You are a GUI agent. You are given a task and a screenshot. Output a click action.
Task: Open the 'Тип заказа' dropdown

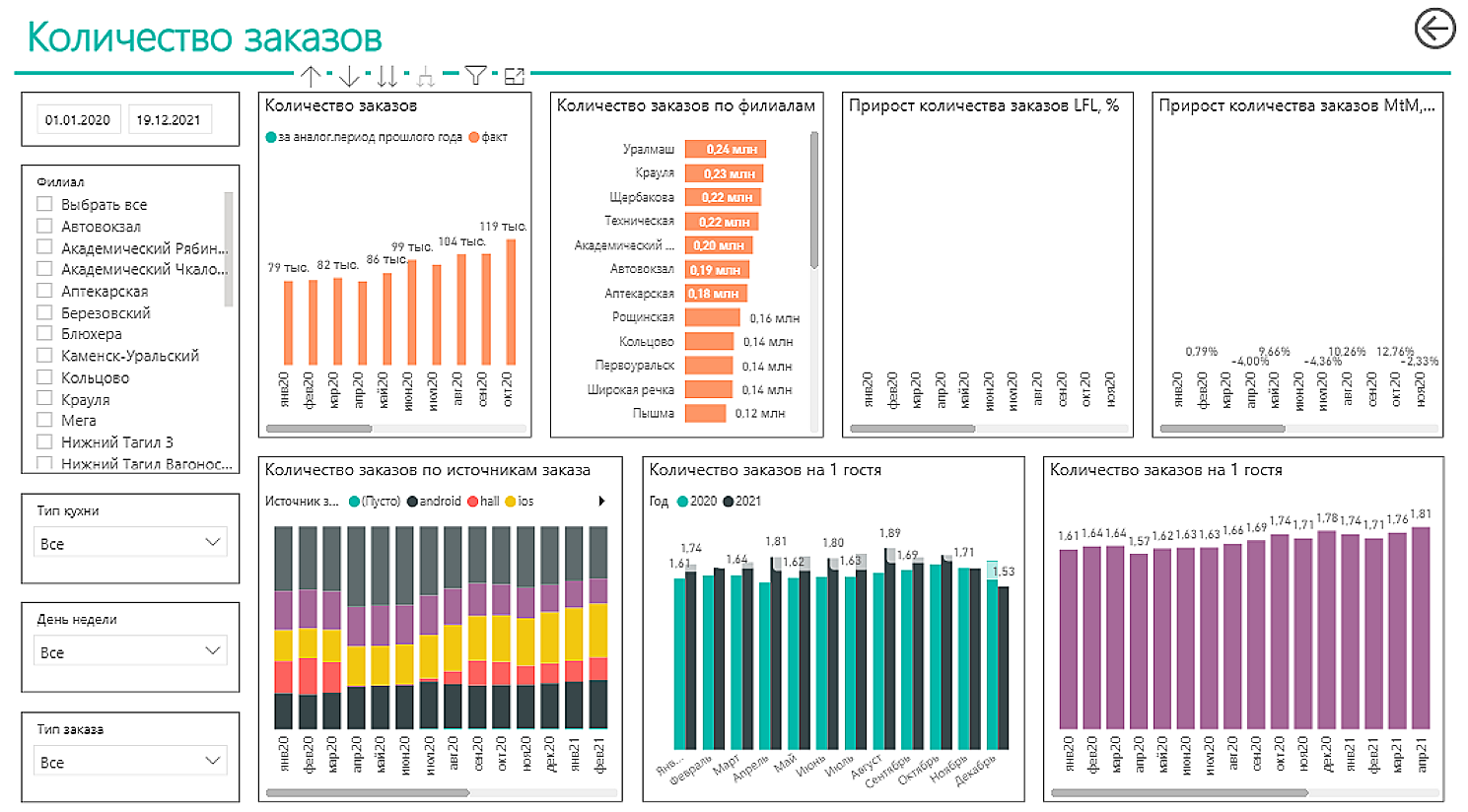[130, 762]
